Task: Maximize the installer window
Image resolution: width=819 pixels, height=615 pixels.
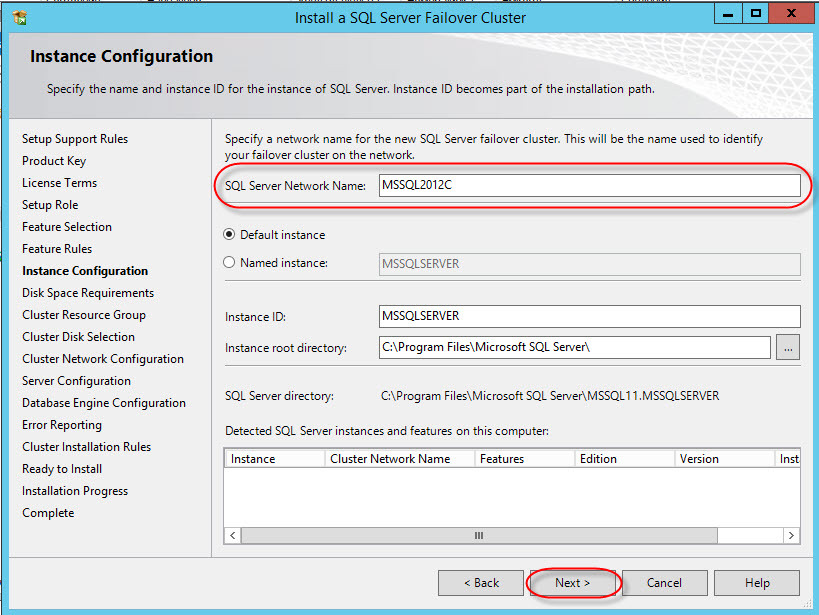Action: 757,15
